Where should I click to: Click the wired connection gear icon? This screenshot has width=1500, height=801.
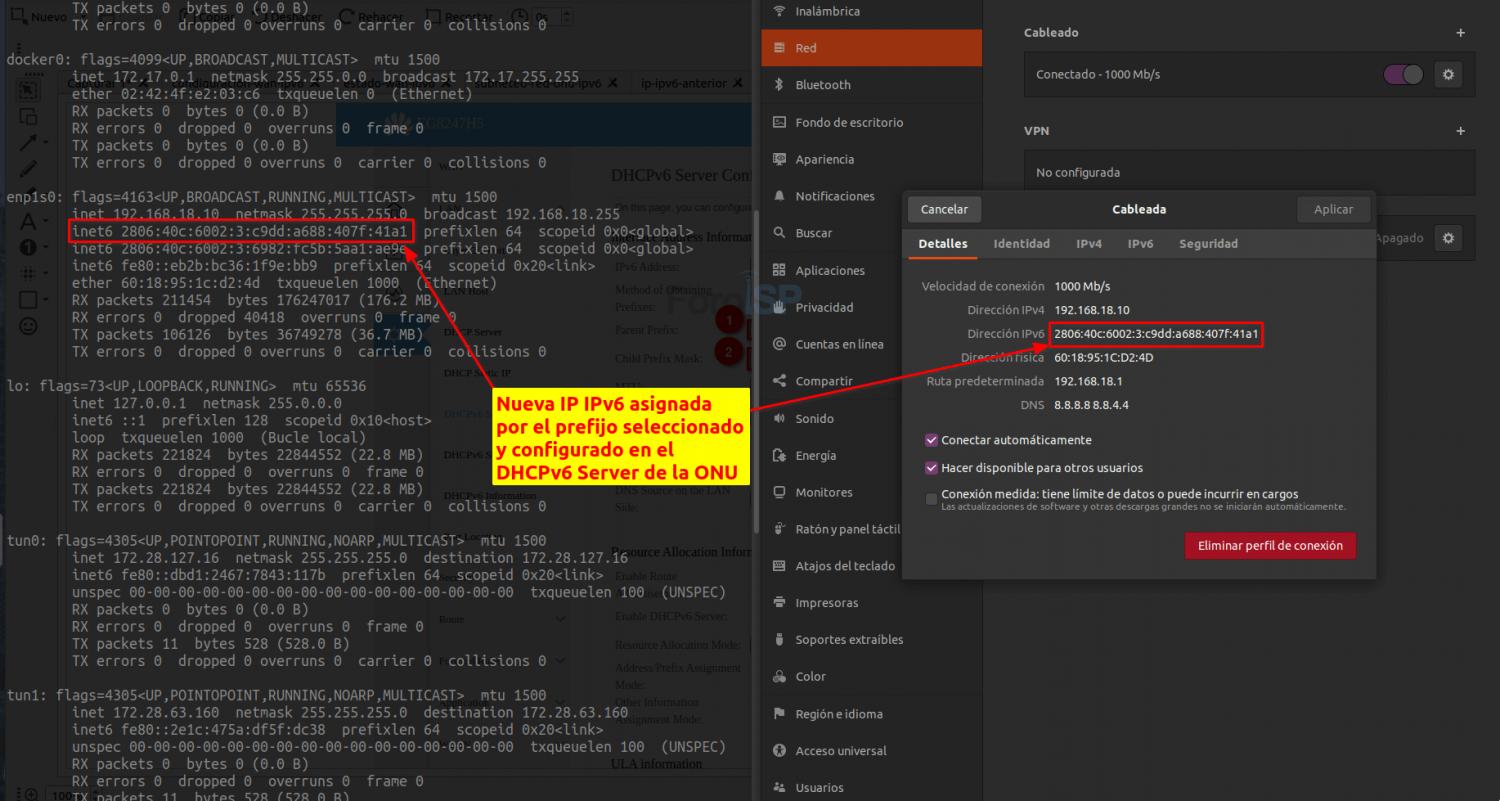[x=1447, y=74]
